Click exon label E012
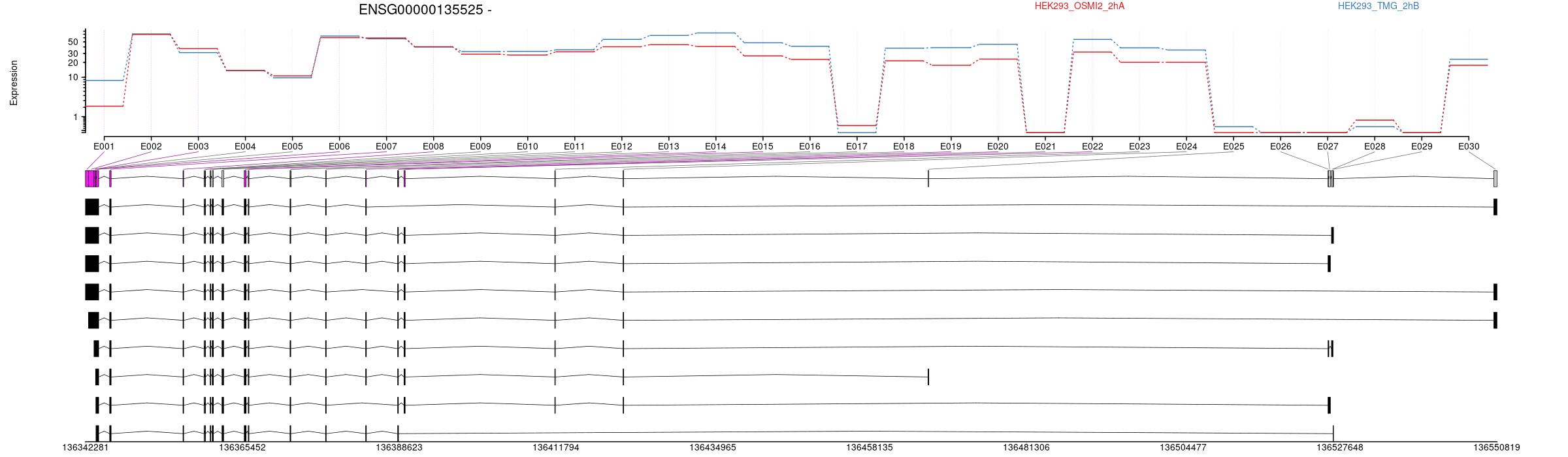 click(621, 147)
